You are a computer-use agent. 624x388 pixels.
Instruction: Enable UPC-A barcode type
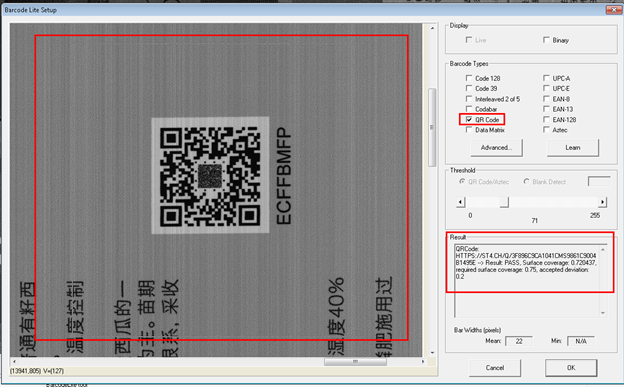[x=546, y=78]
